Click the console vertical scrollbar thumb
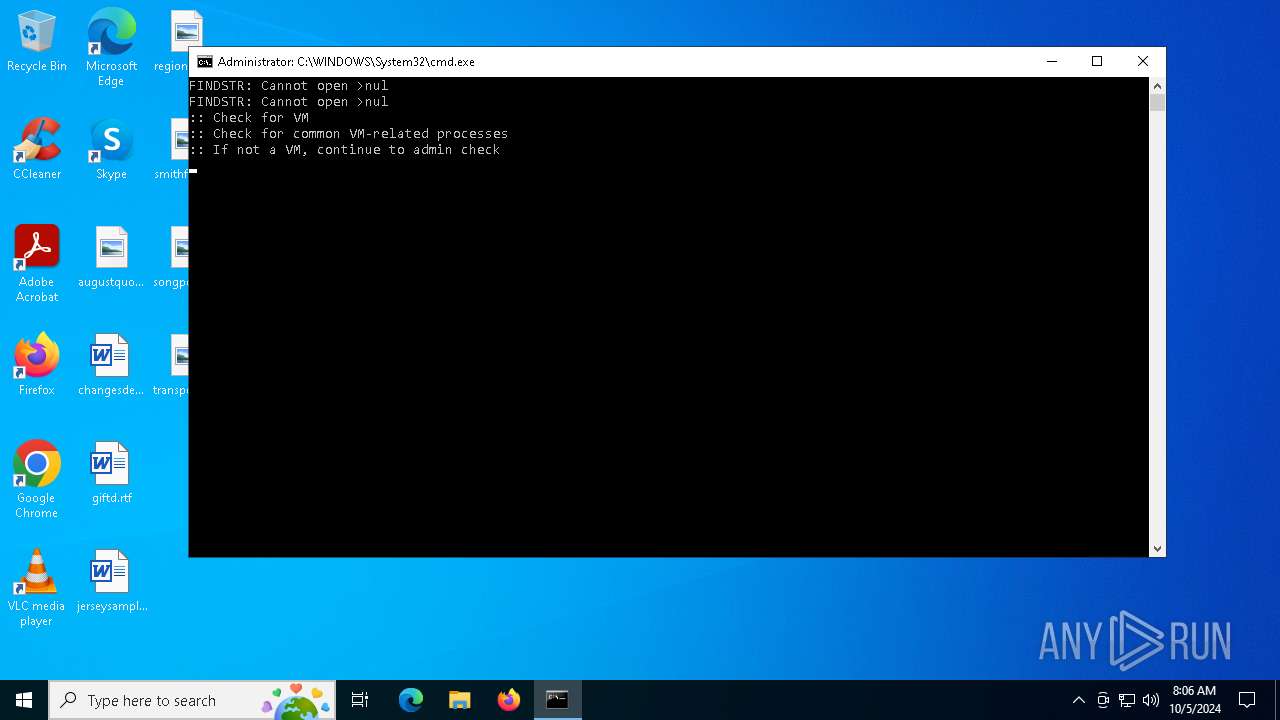 (x=1157, y=103)
